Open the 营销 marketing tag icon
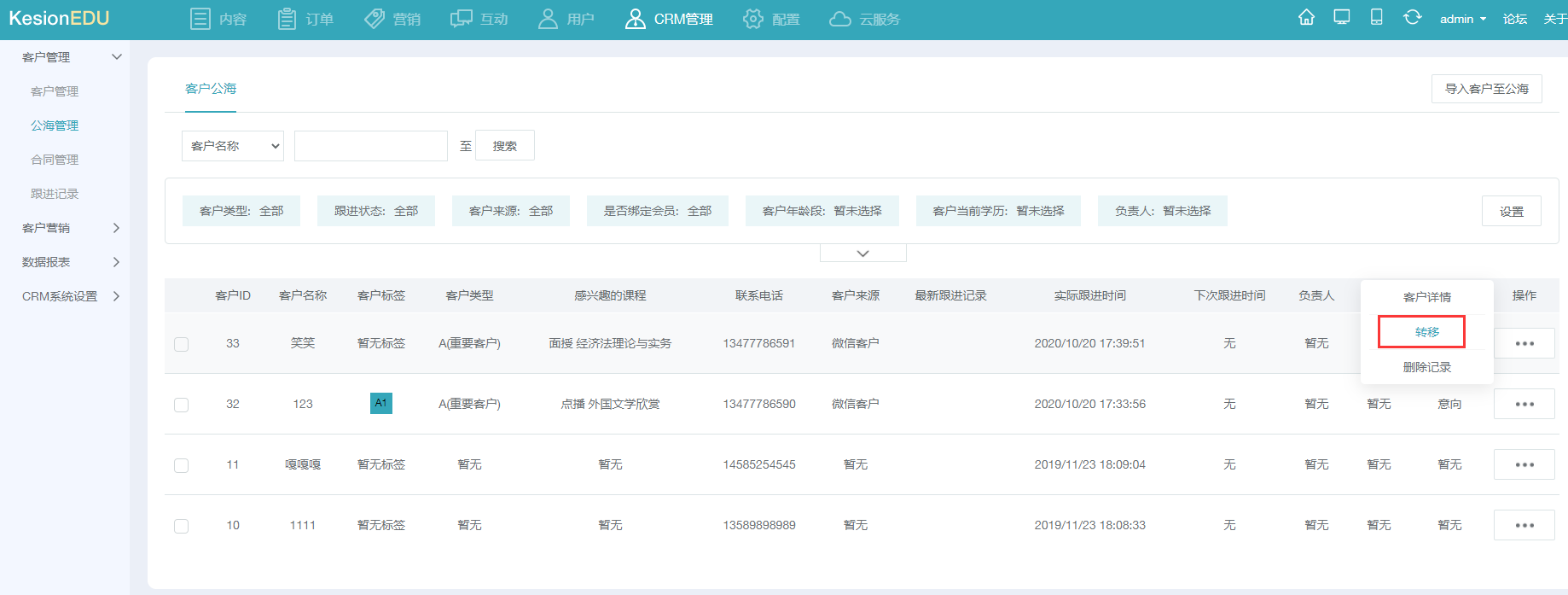This screenshot has height=595, width=1568. (375, 19)
